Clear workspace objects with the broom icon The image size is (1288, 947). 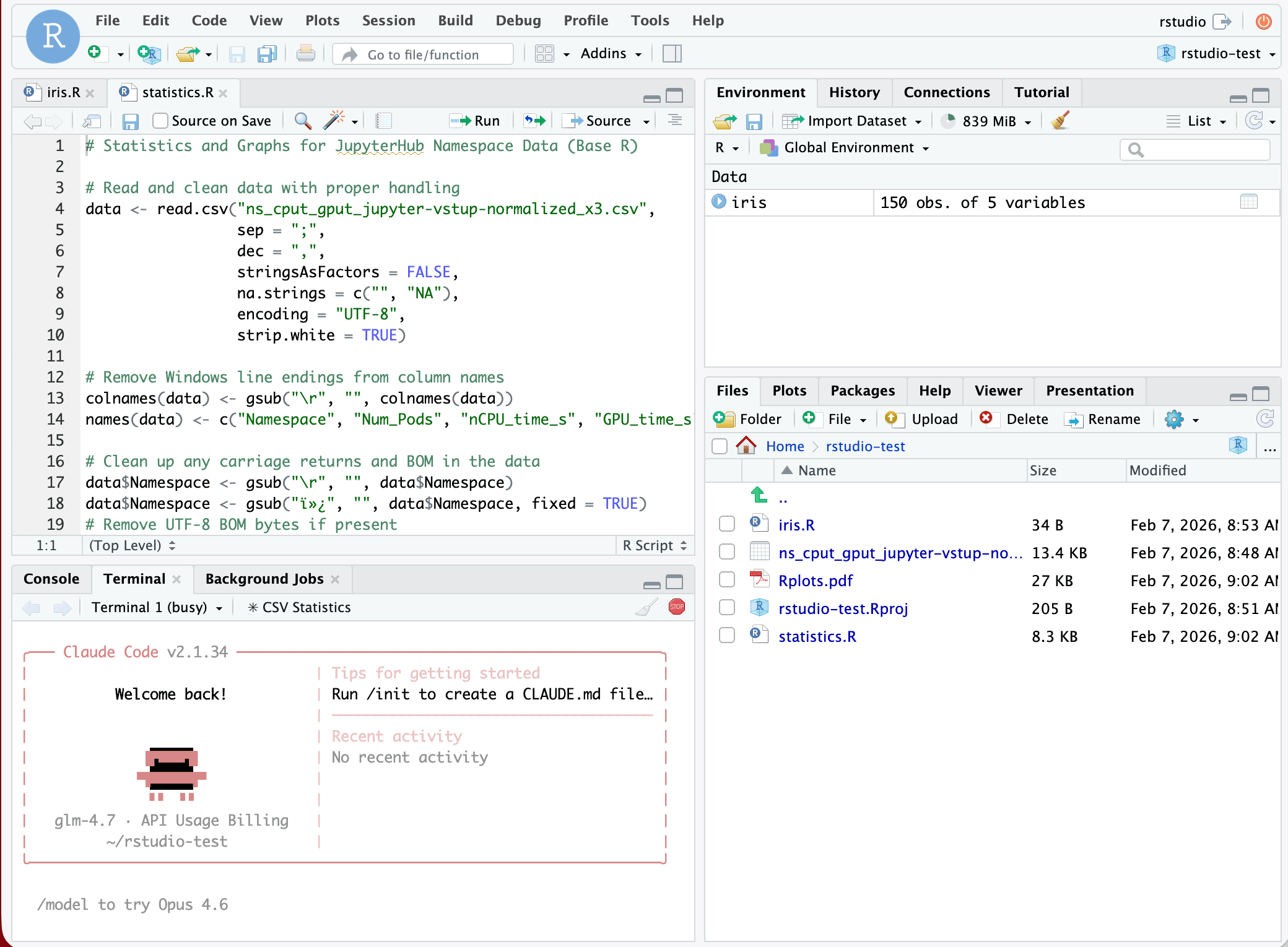1059,121
